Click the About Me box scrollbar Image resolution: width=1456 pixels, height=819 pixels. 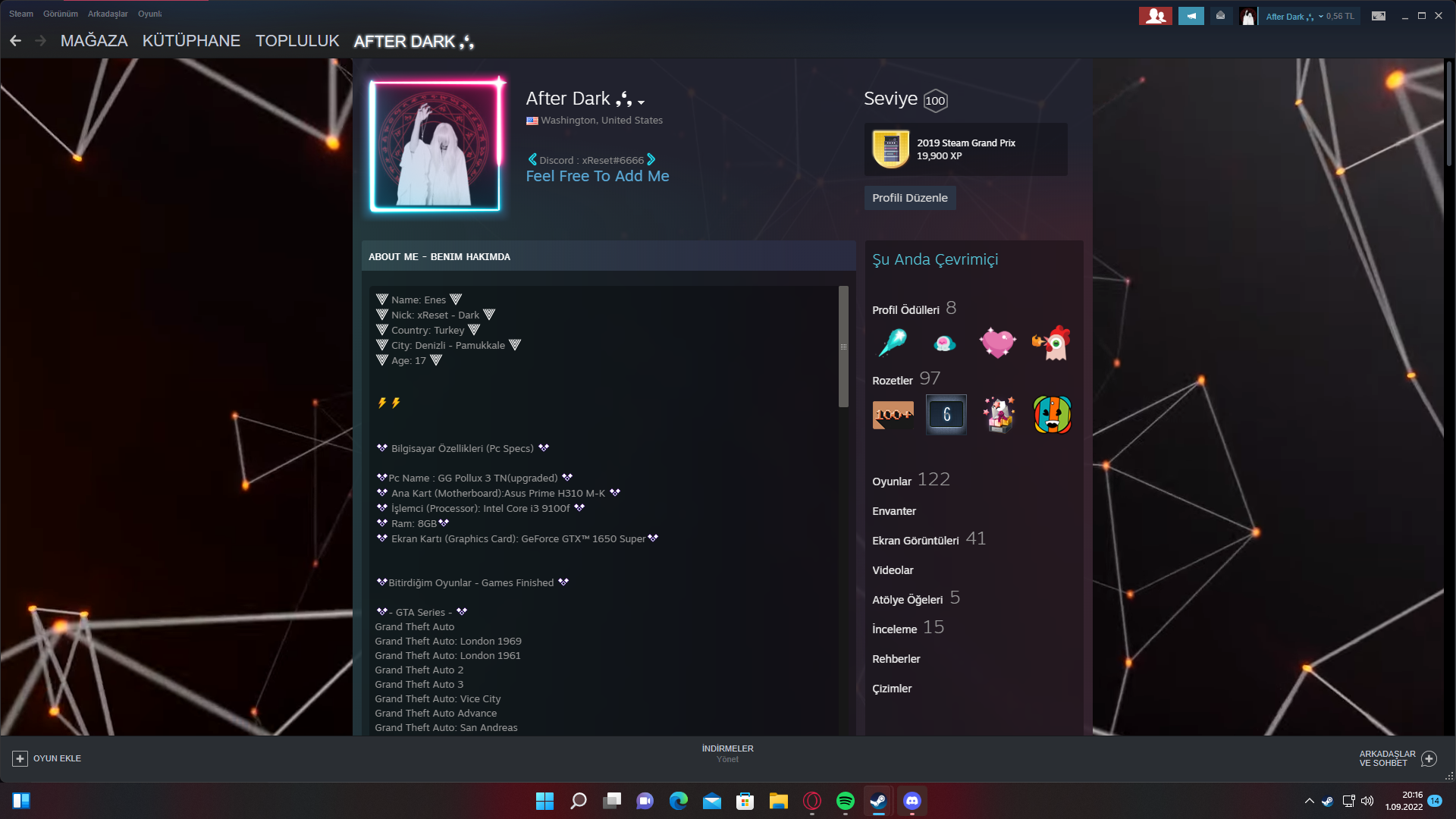[843, 347]
